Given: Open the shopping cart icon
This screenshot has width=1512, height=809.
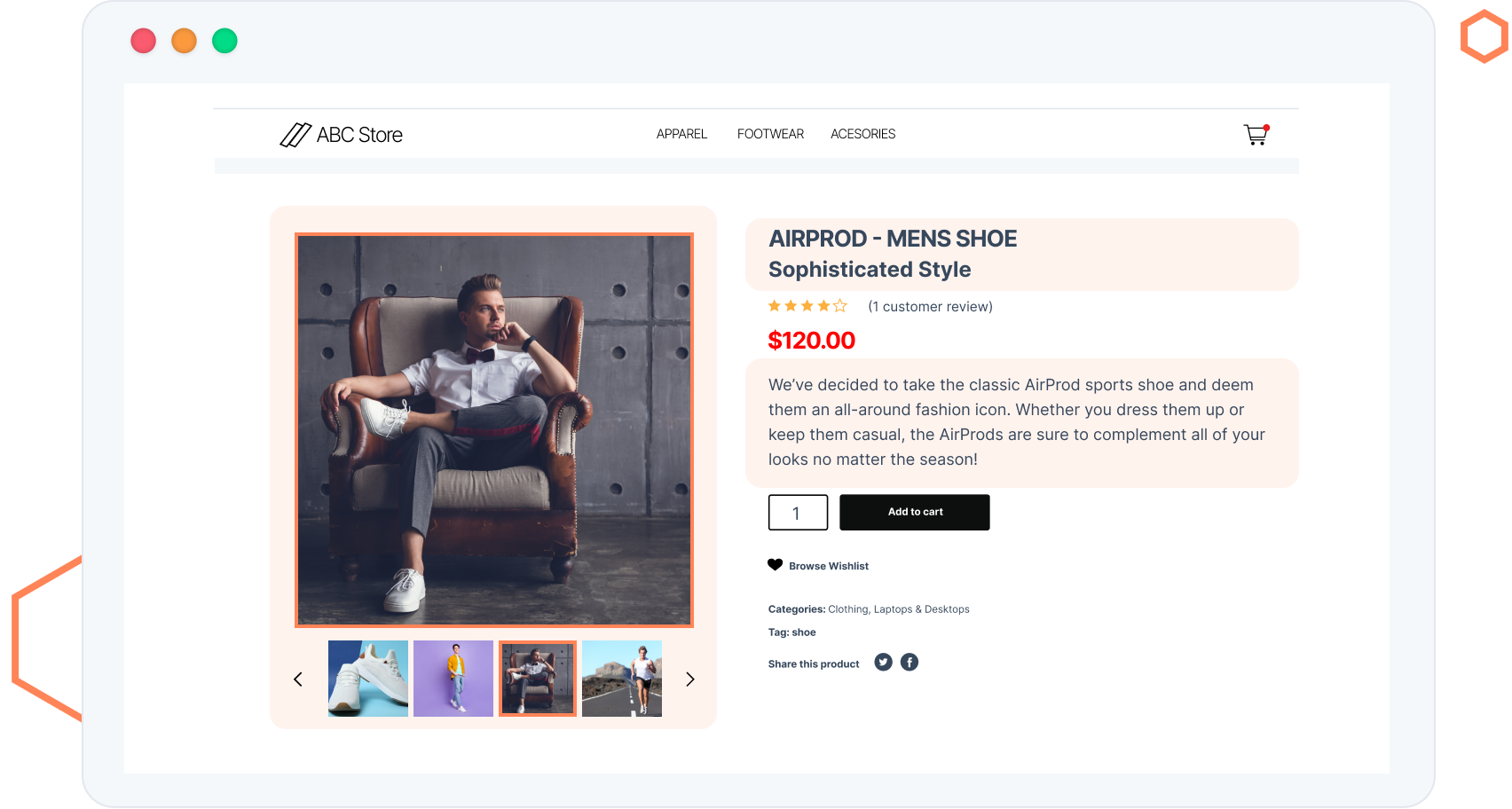Looking at the screenshot, I should click(1256, 135).
